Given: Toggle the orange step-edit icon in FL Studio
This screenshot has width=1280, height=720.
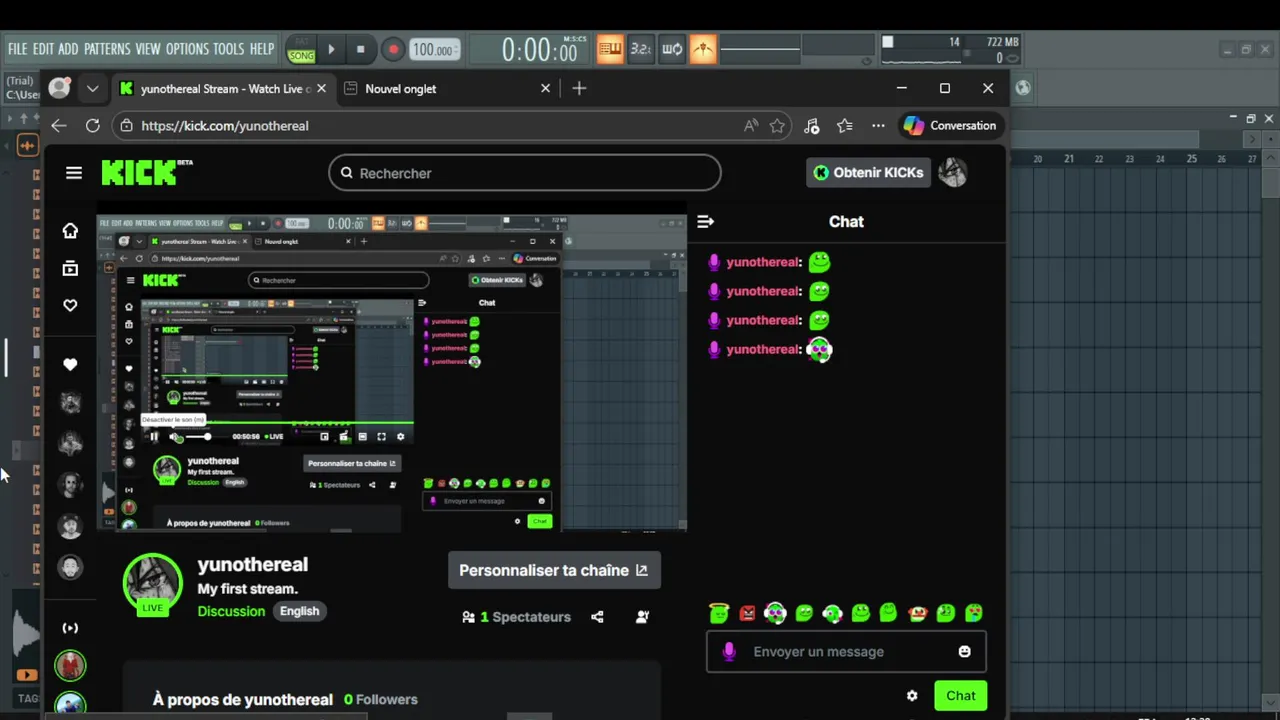Looking at the screenshot, I should (703, 49).
